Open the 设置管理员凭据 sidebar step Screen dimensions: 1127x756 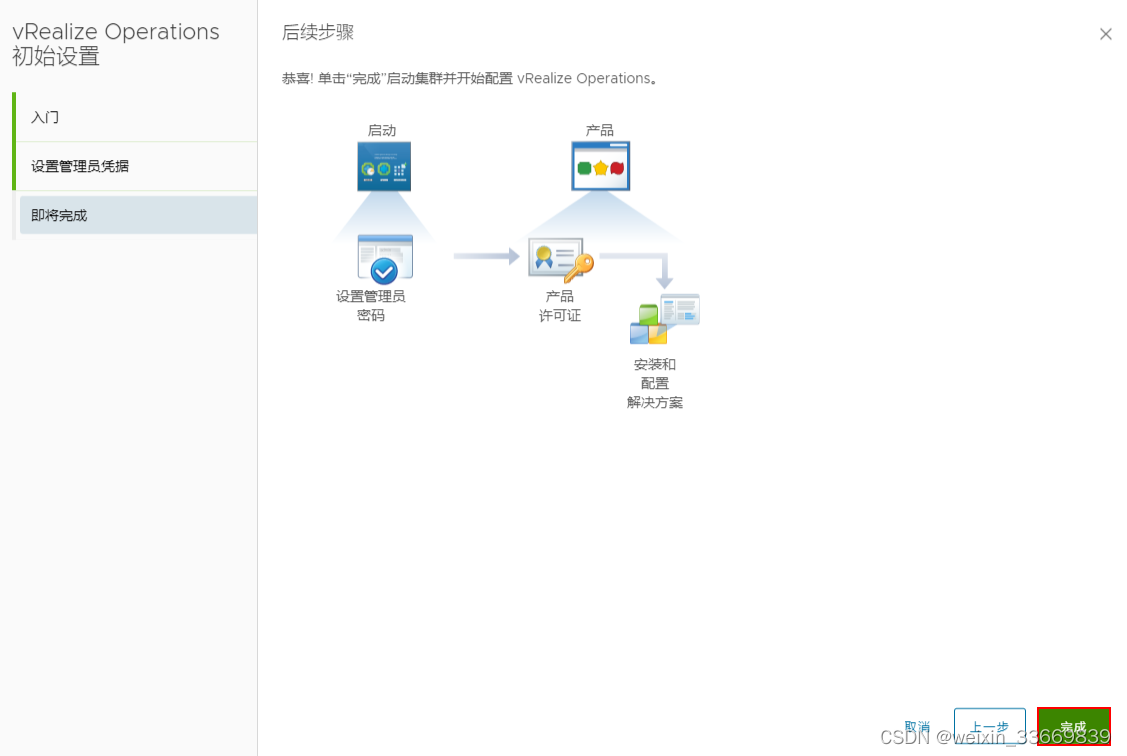[x=137, y=166]
